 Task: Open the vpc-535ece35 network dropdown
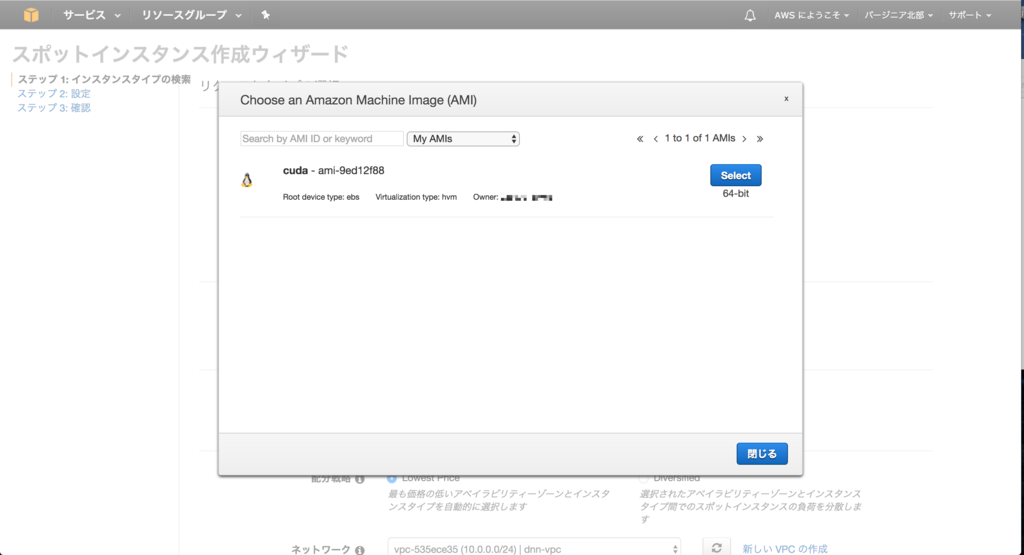[534, 549]
